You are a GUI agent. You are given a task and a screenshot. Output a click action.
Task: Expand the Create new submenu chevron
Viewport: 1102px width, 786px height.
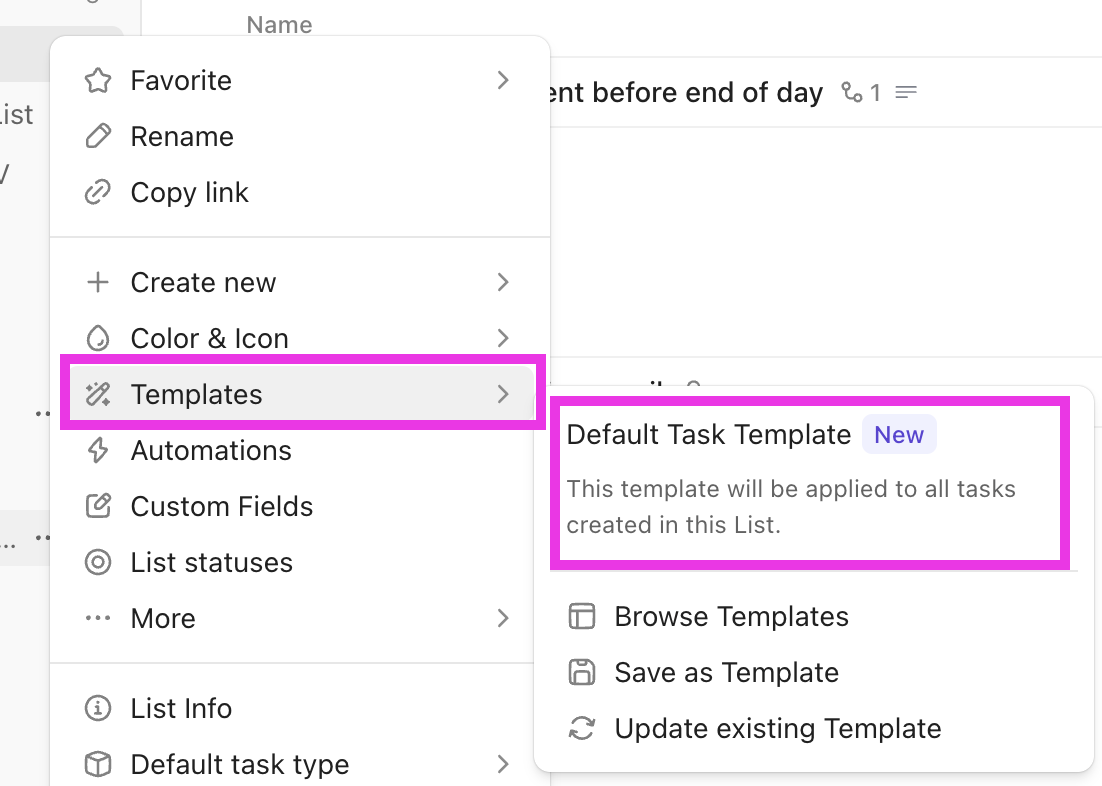point(503,283)
